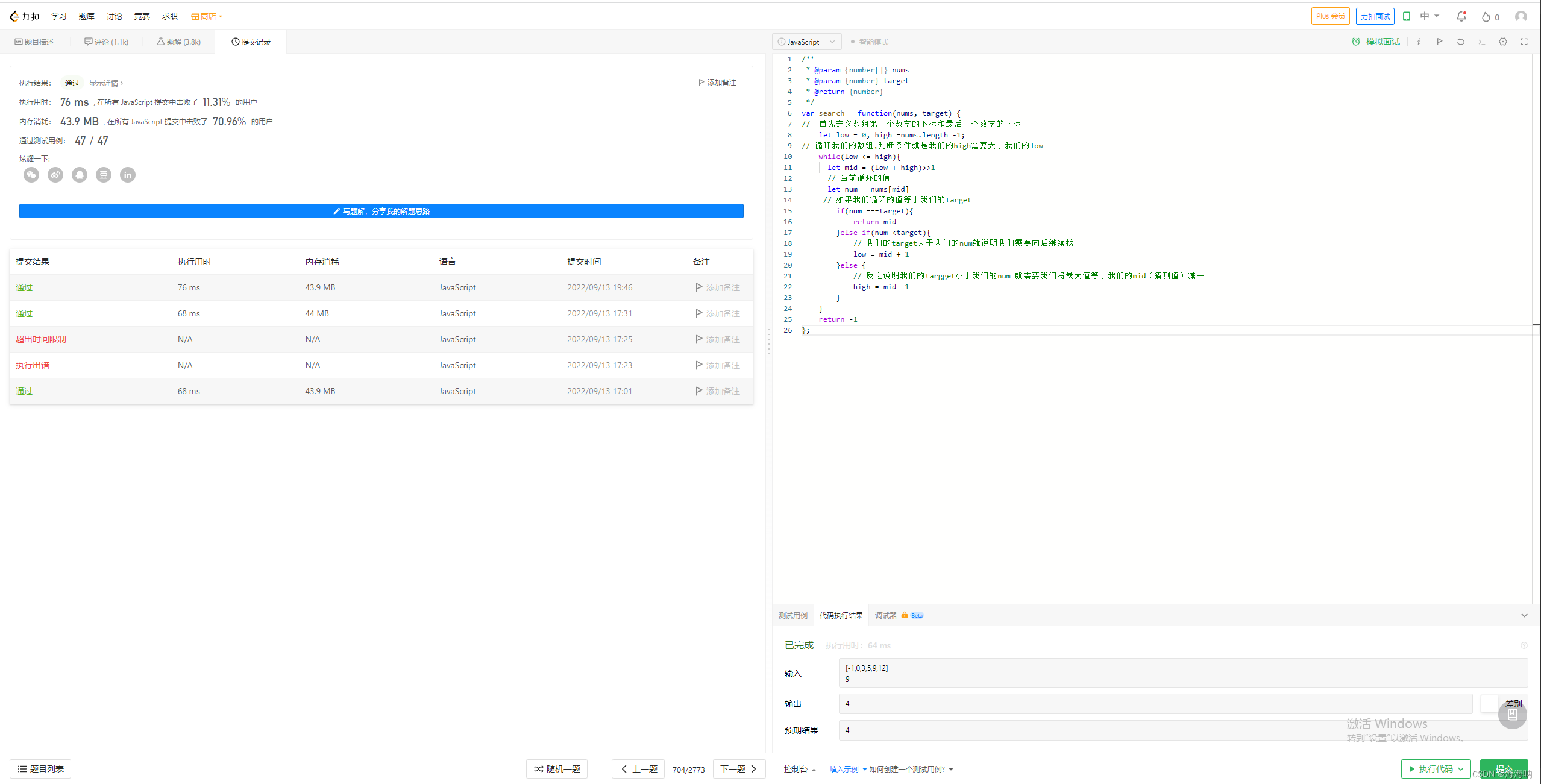Click 写题解，分享我的解题思路 button
The image size is (1541, 784).
[x=381, y=211]
